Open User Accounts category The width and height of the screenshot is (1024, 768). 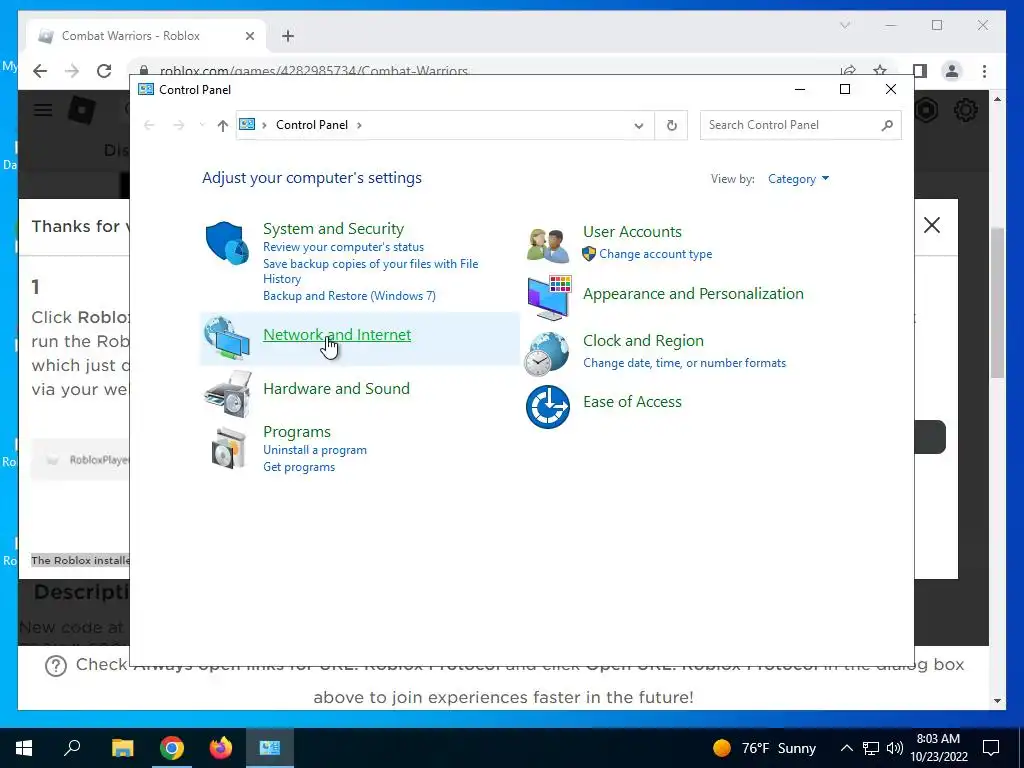(632, 232)
